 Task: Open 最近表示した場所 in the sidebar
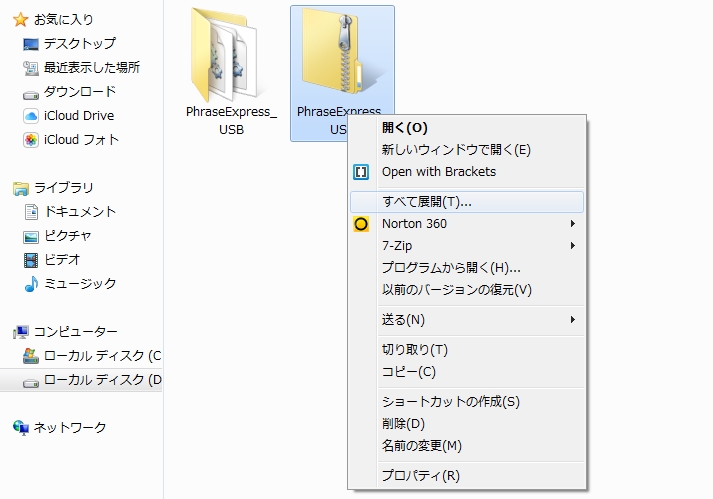pos(91,68)
